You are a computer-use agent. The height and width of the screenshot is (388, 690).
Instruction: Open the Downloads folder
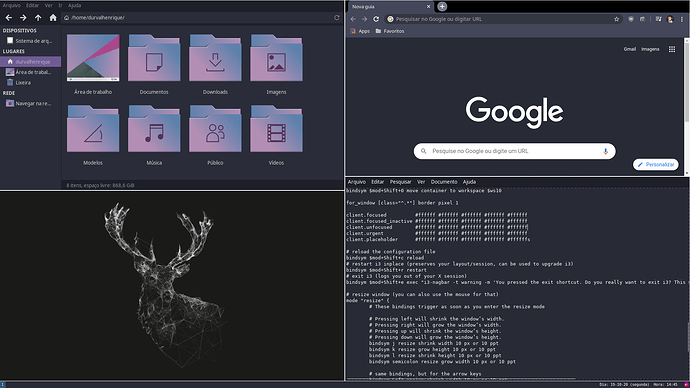215,64
